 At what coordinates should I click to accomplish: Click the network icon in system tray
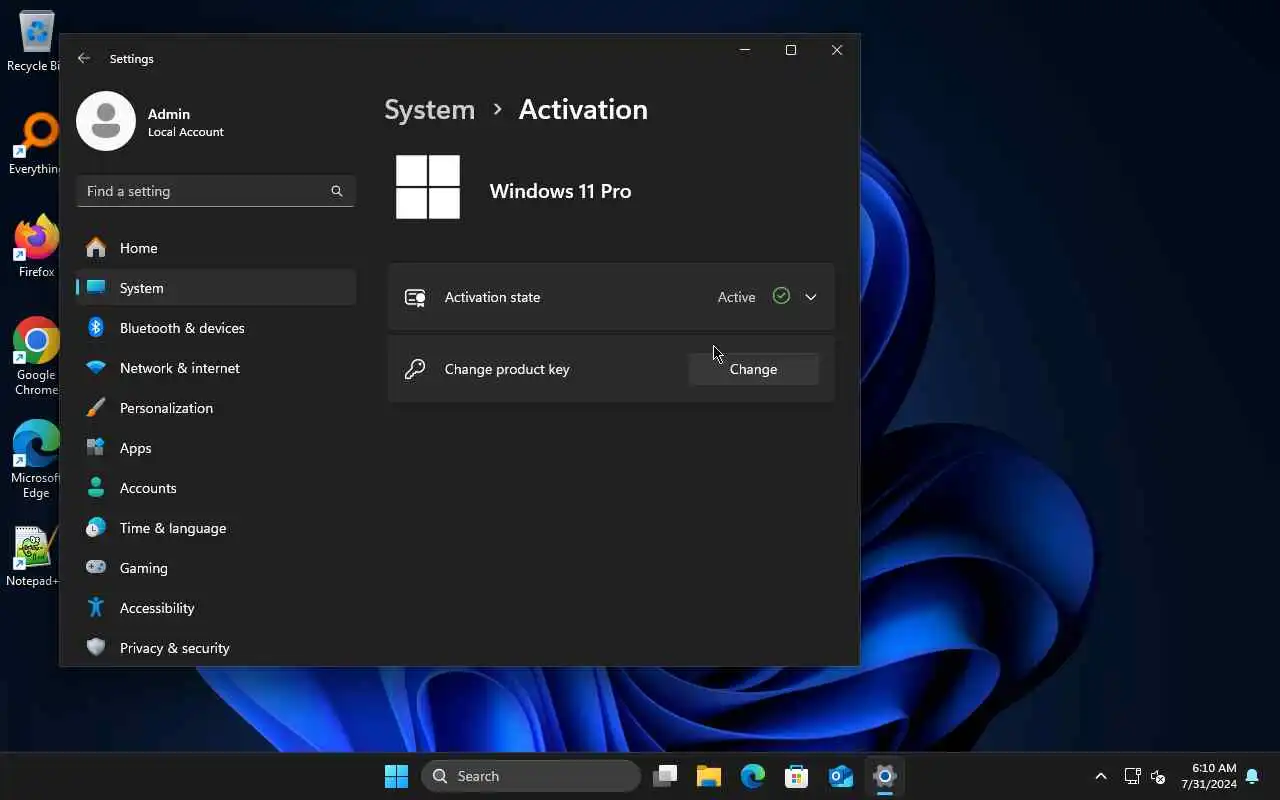(1132, 776)
